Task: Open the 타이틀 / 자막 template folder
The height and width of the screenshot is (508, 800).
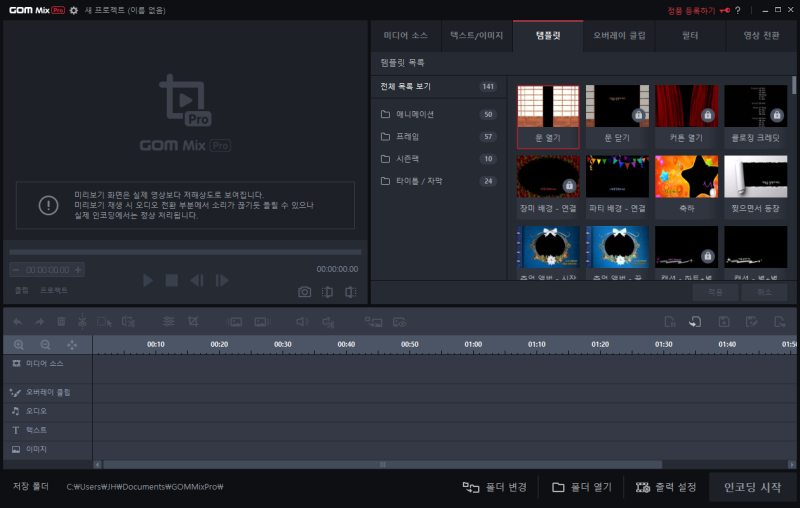Action: point(439,181)
